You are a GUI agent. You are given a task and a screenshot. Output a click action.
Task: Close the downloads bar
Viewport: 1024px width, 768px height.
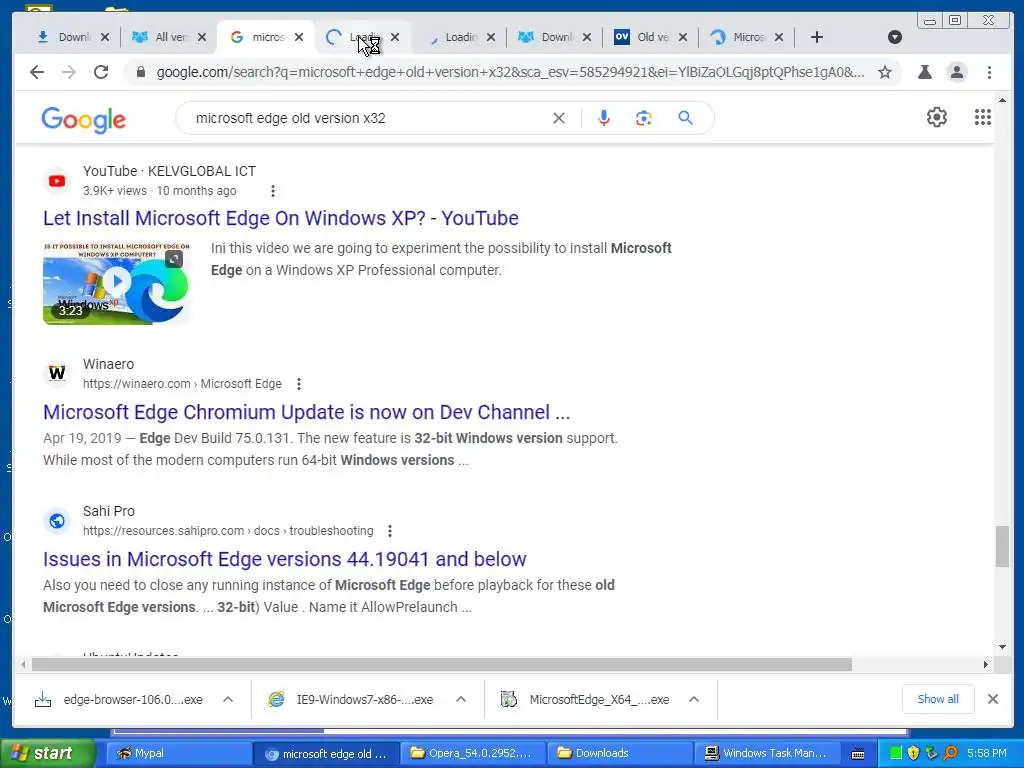993,699
